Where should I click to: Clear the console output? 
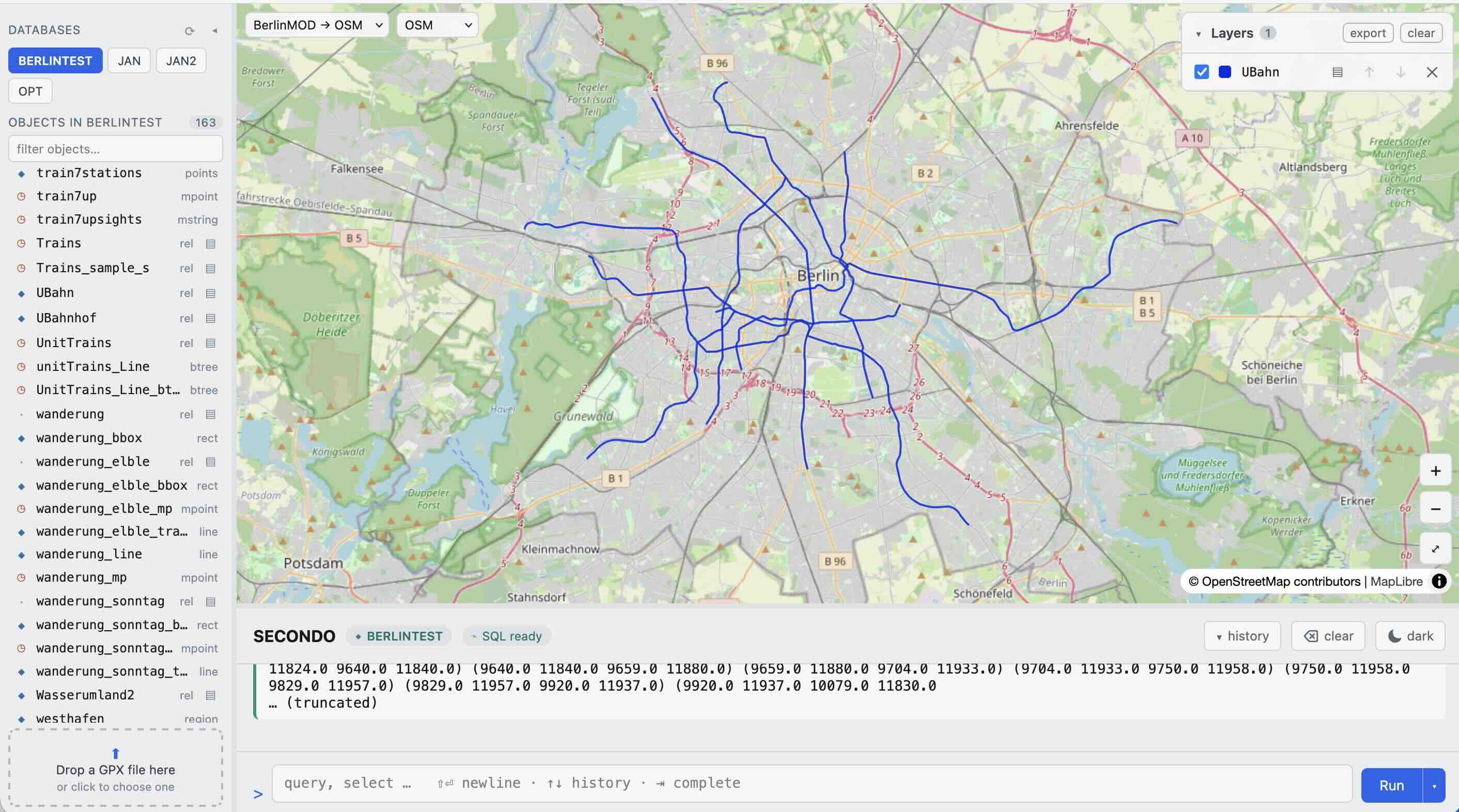click(x=1328, y=636)
